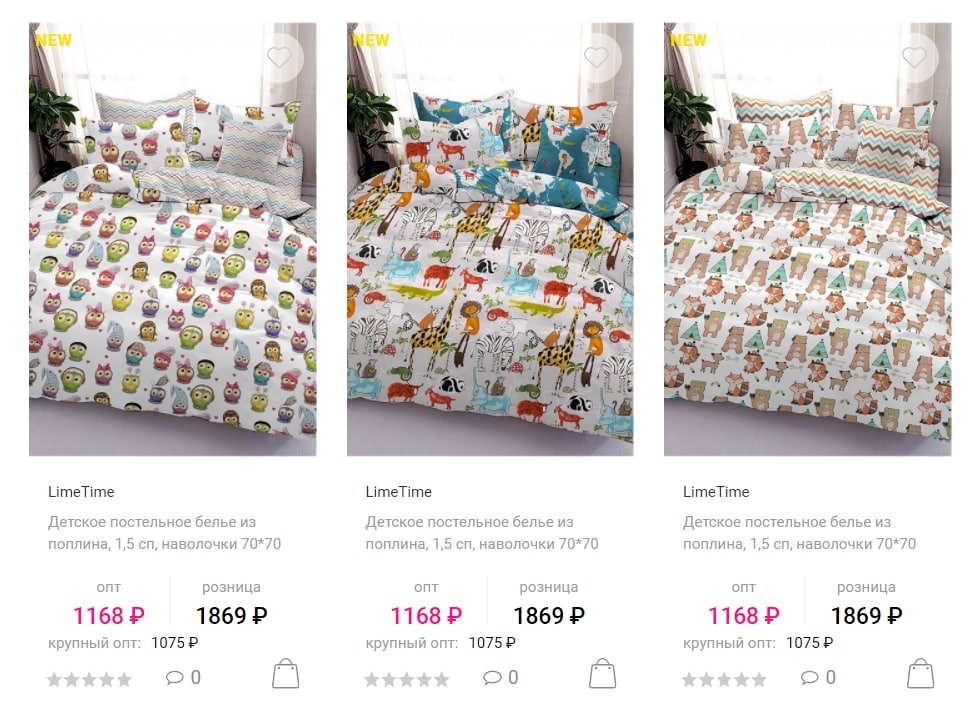Open LimeTime brand link under safari bedding
The width and height of the screenshot is (971, 709).
click(398, 492)
